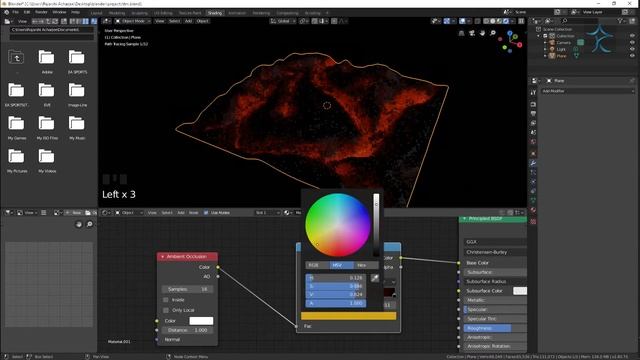Screen dimensions: 640x360
Task: Open the Edit menu in the top bar
Action: [27, 12]
